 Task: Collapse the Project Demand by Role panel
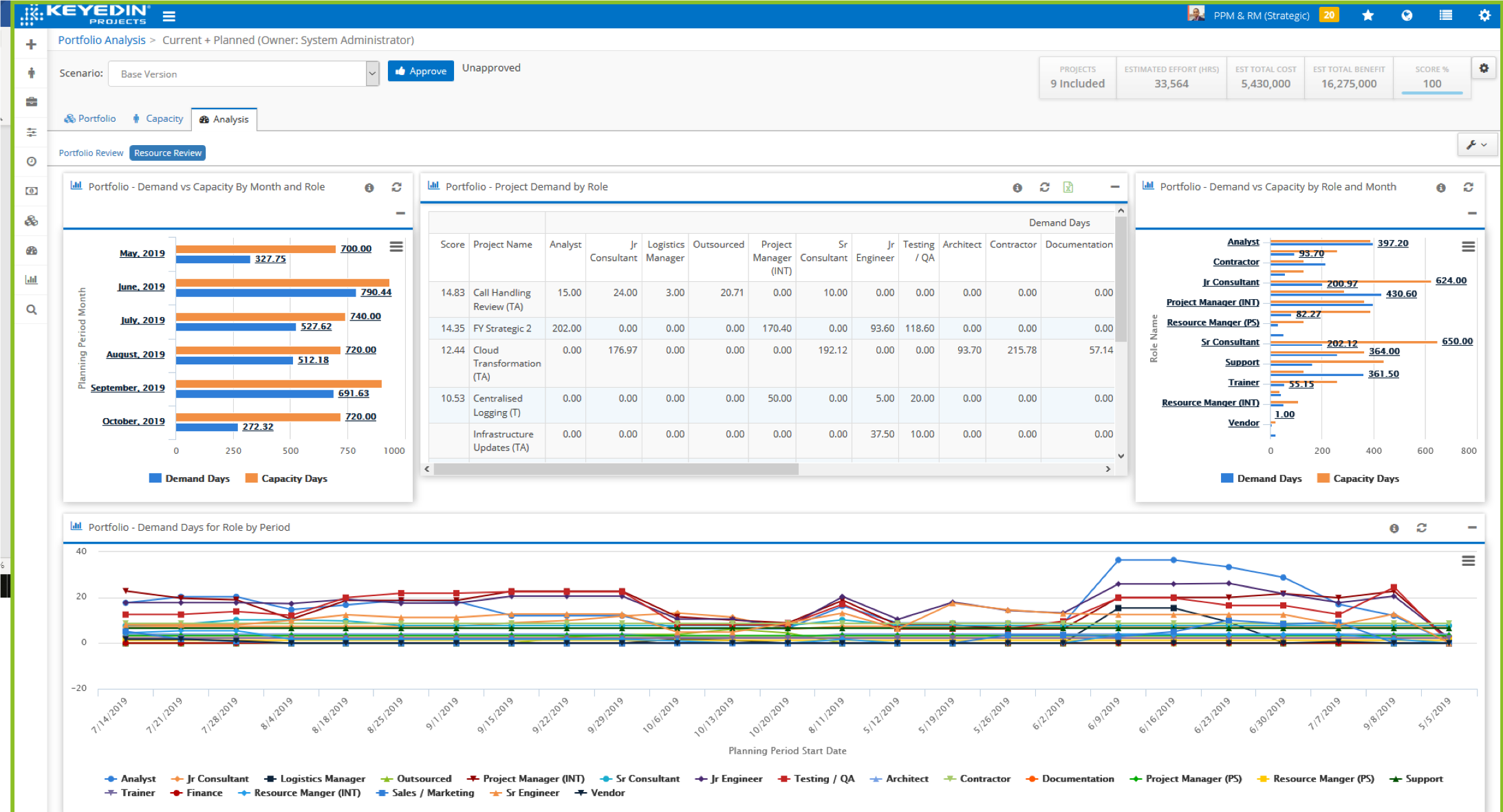1114,187
